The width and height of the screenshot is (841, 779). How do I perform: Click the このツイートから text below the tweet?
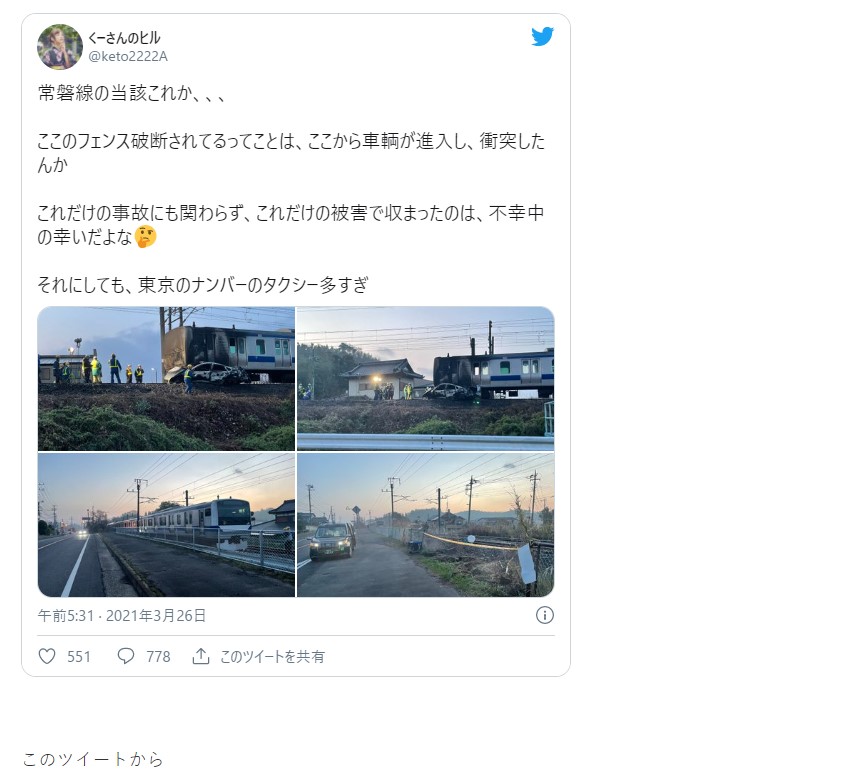[93, 759]
